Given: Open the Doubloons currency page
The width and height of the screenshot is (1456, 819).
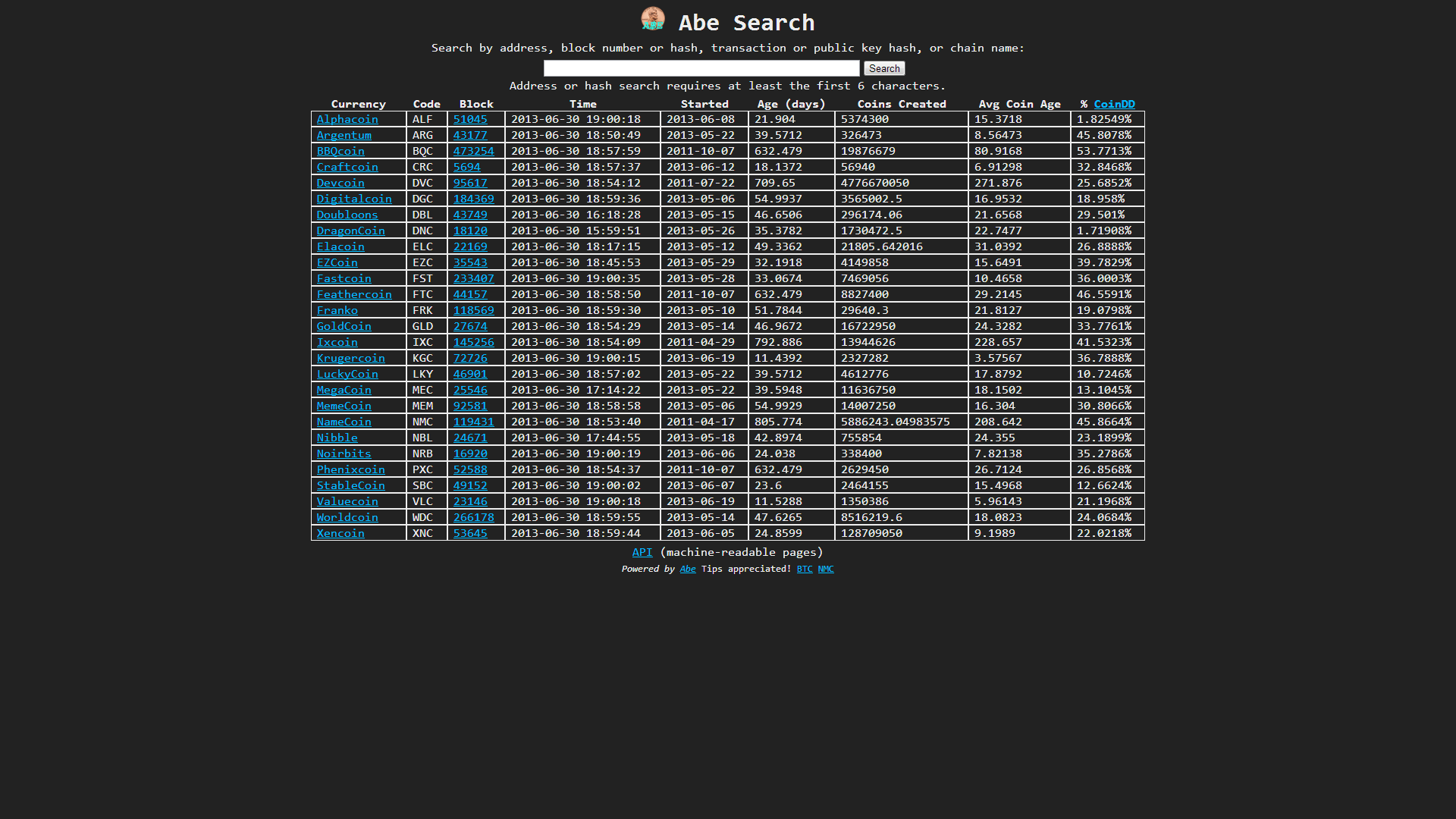Looking at the screenshot, I should coord(347,215).
